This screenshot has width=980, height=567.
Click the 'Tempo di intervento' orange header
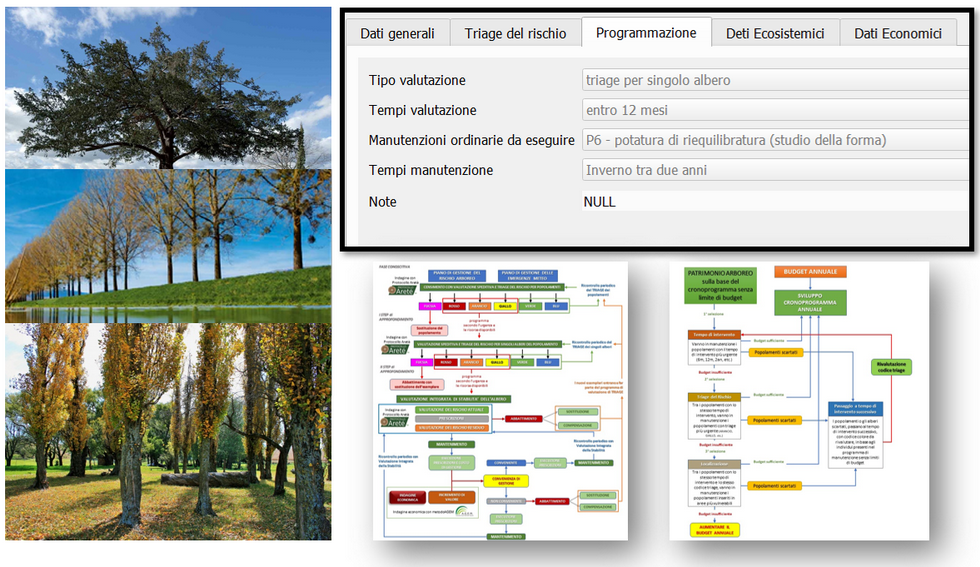pyautogui.click(x=714, y=335)
